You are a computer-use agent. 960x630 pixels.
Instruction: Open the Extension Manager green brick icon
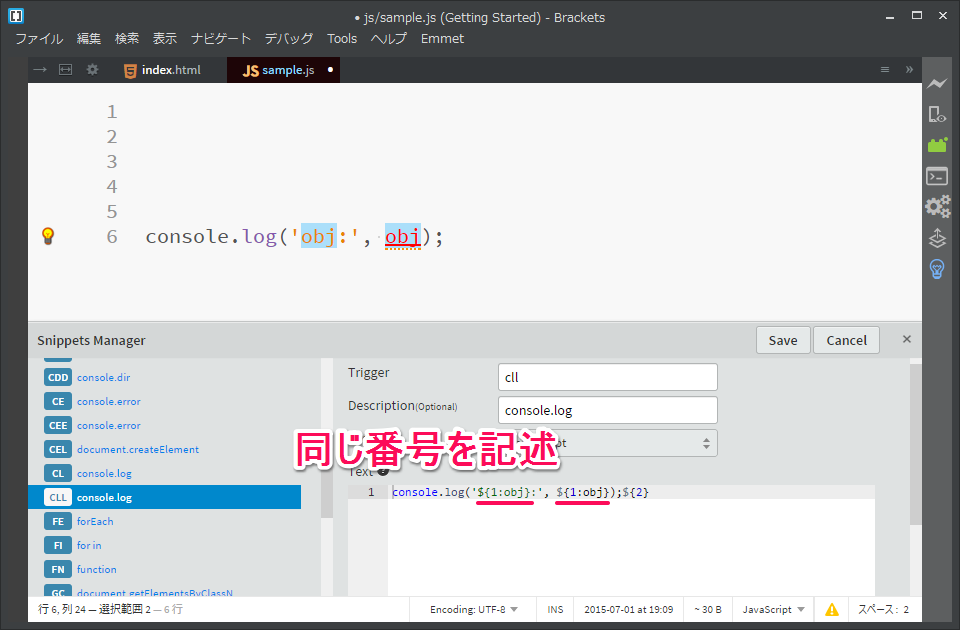(937, 145)
